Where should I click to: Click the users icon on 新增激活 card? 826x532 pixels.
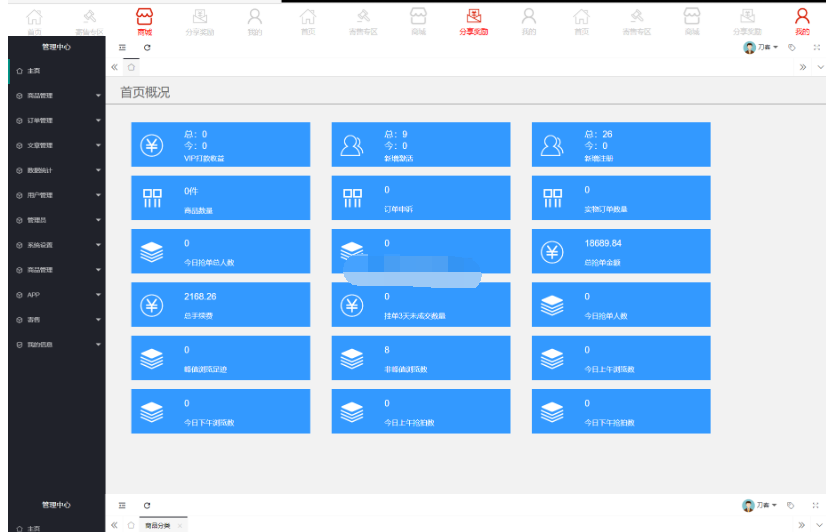click(x=352, y=145)
